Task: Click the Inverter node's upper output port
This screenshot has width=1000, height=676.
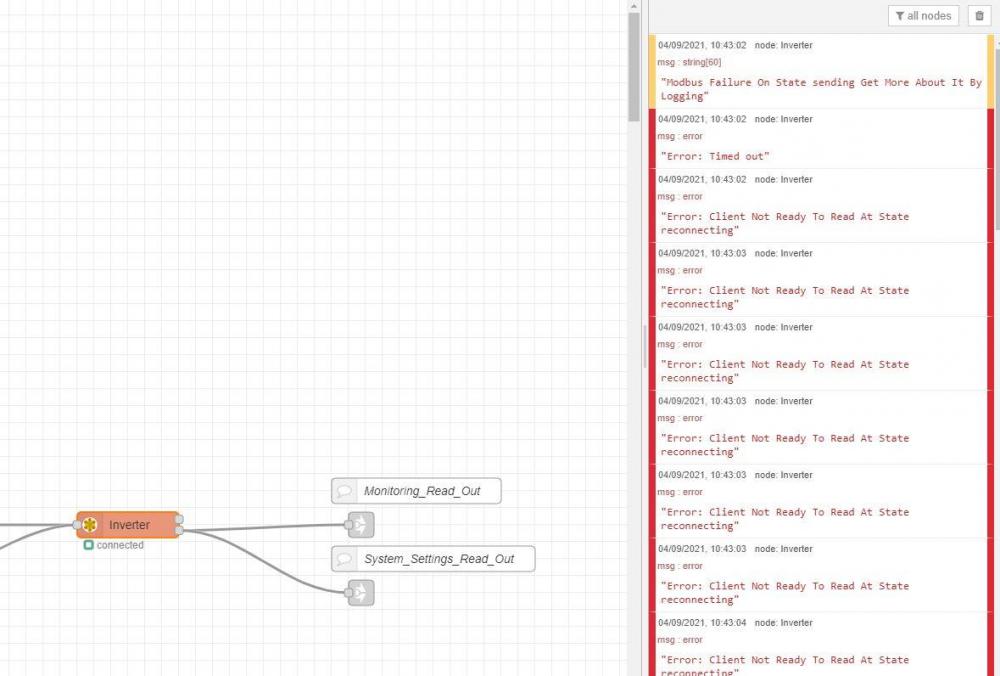Action: 179,519
